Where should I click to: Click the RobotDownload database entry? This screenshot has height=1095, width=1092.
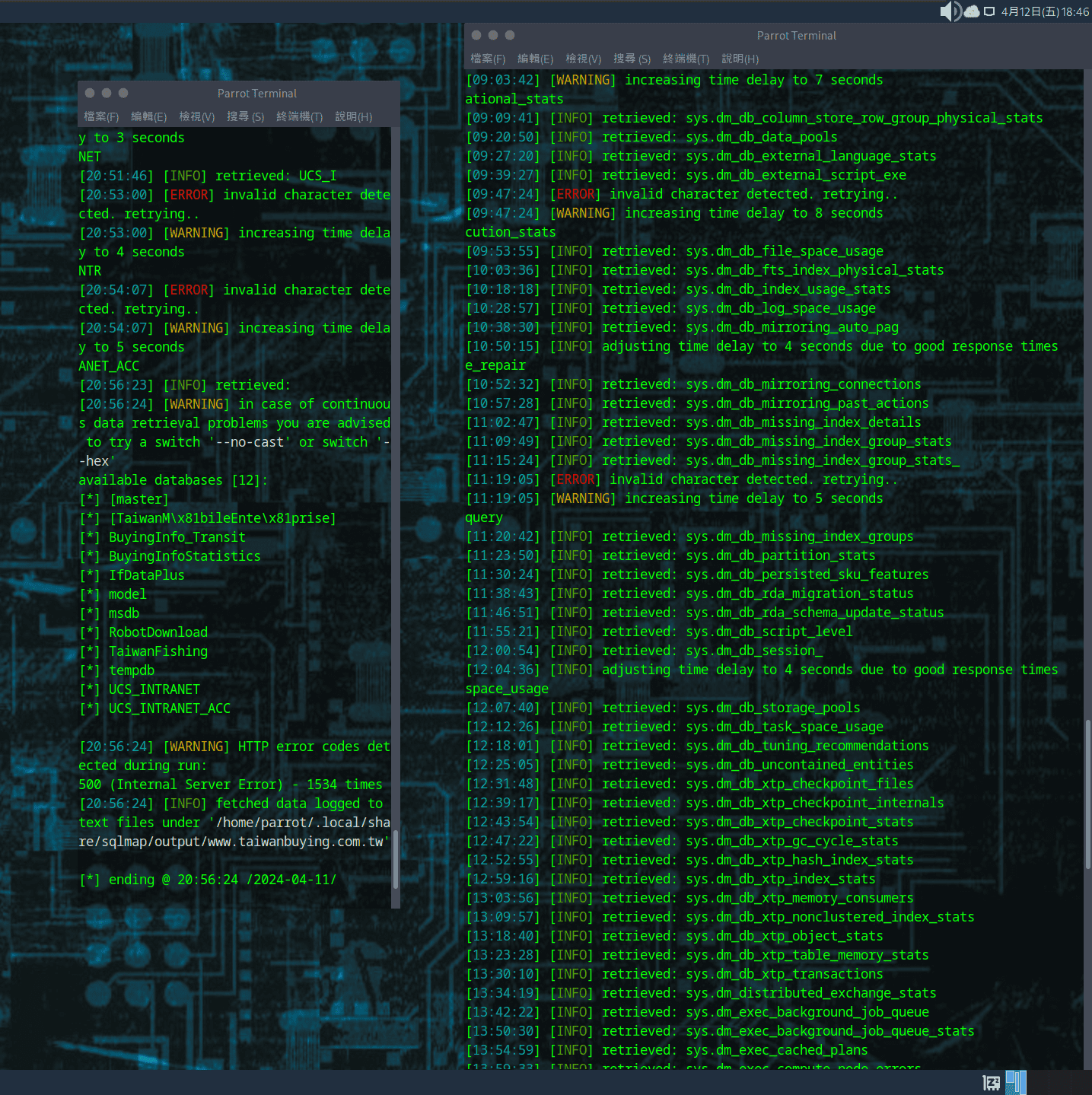tap(143, 632)
